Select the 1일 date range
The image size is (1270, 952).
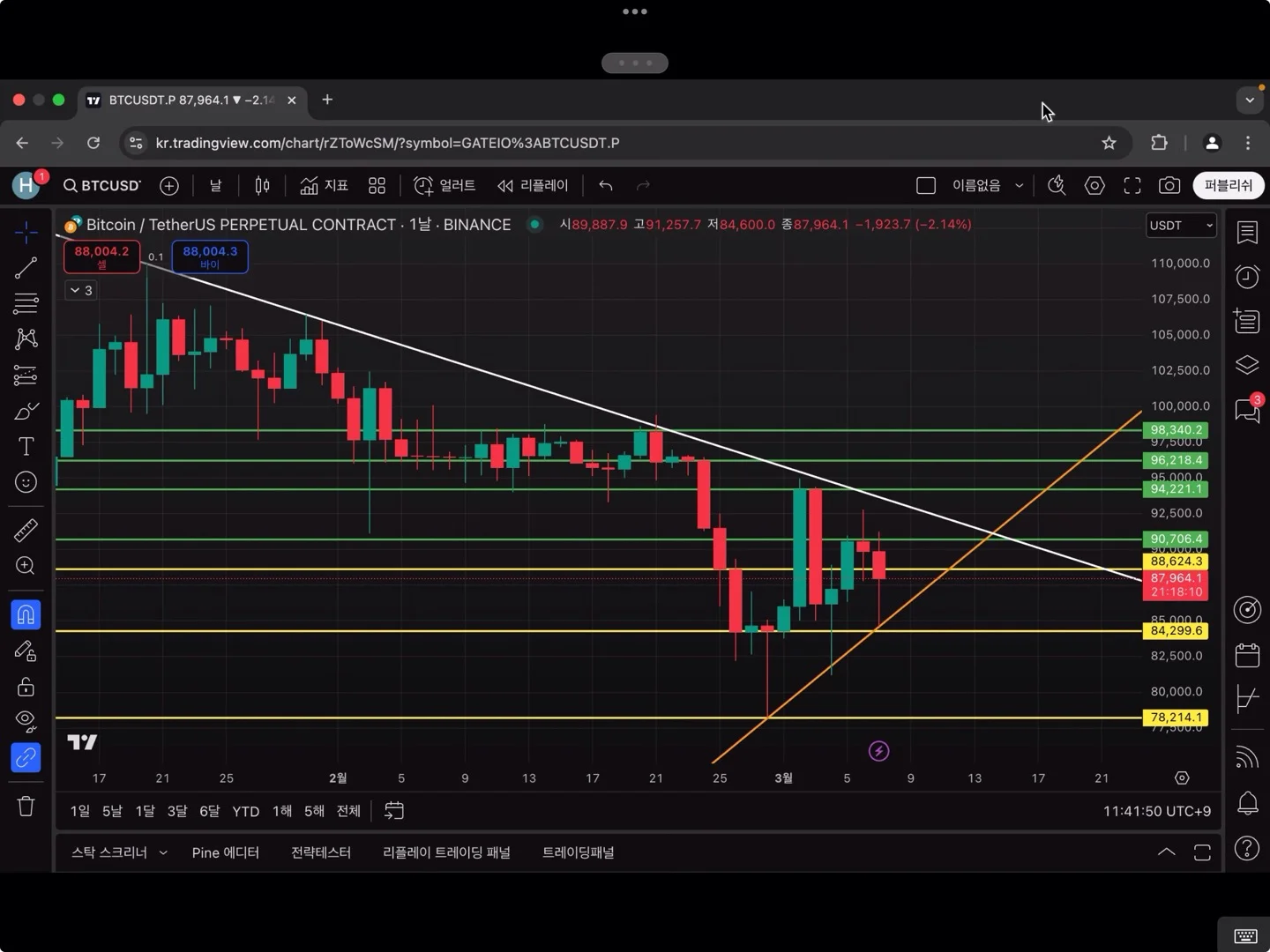[80, 811]
